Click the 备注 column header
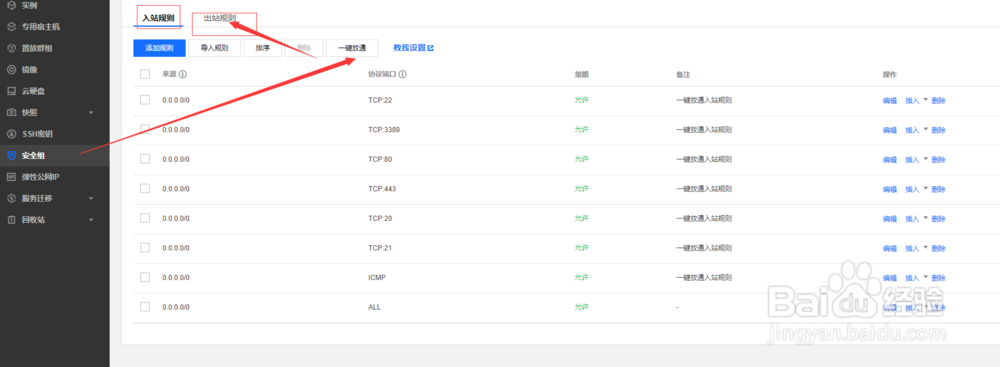The image size is (1000, 367). coord(683,75)
